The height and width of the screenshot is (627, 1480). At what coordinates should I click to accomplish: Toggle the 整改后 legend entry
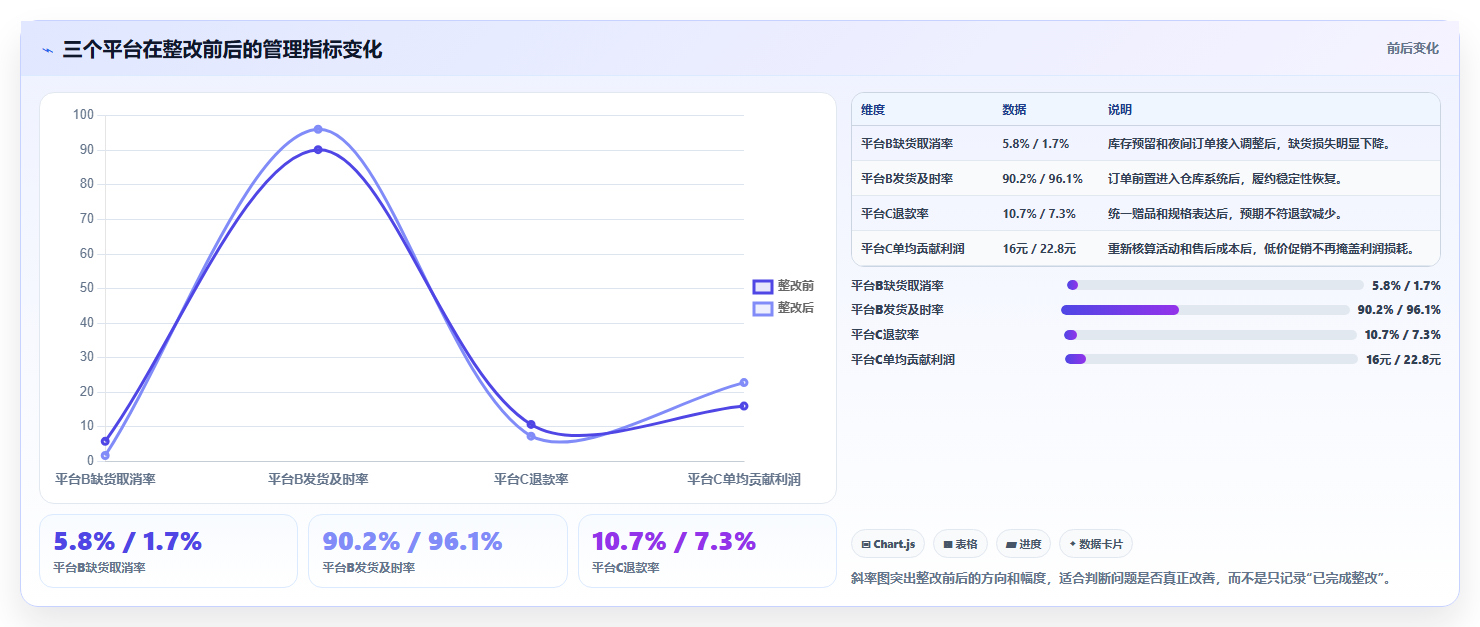coord(783,308)
